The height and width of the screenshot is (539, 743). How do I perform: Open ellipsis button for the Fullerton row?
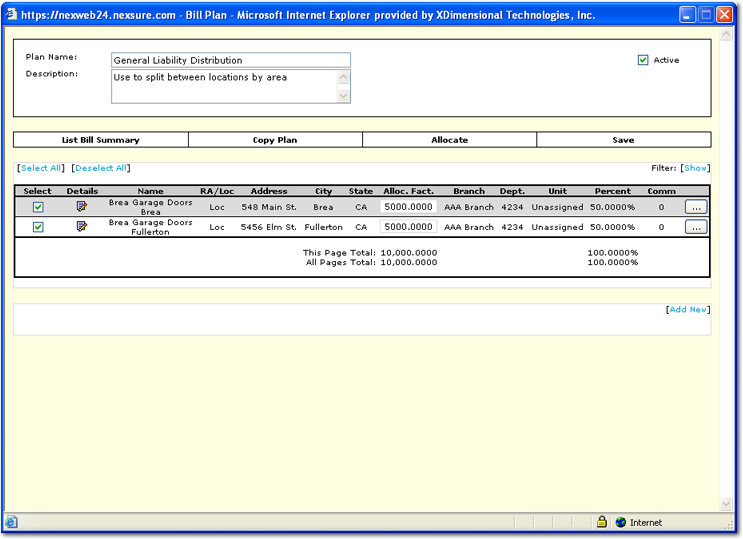696,227
